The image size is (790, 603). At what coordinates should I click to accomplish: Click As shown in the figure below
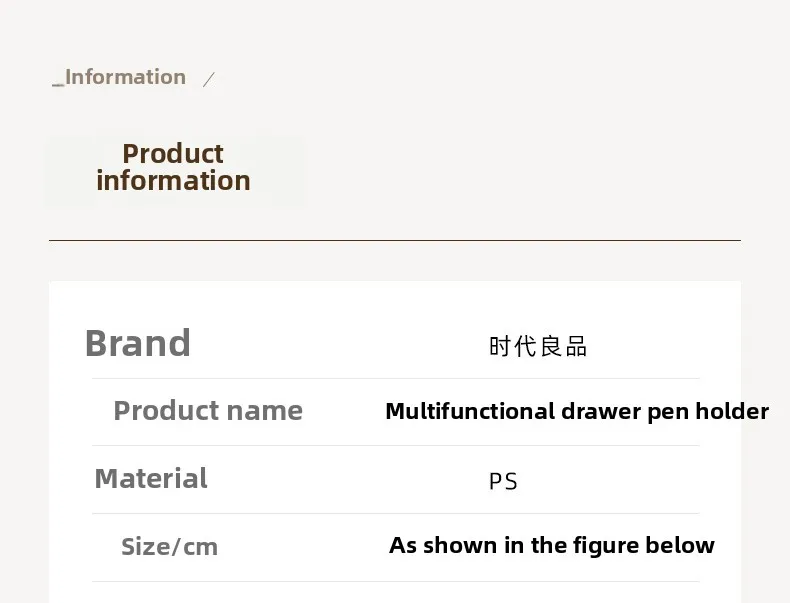coord(551,545)
